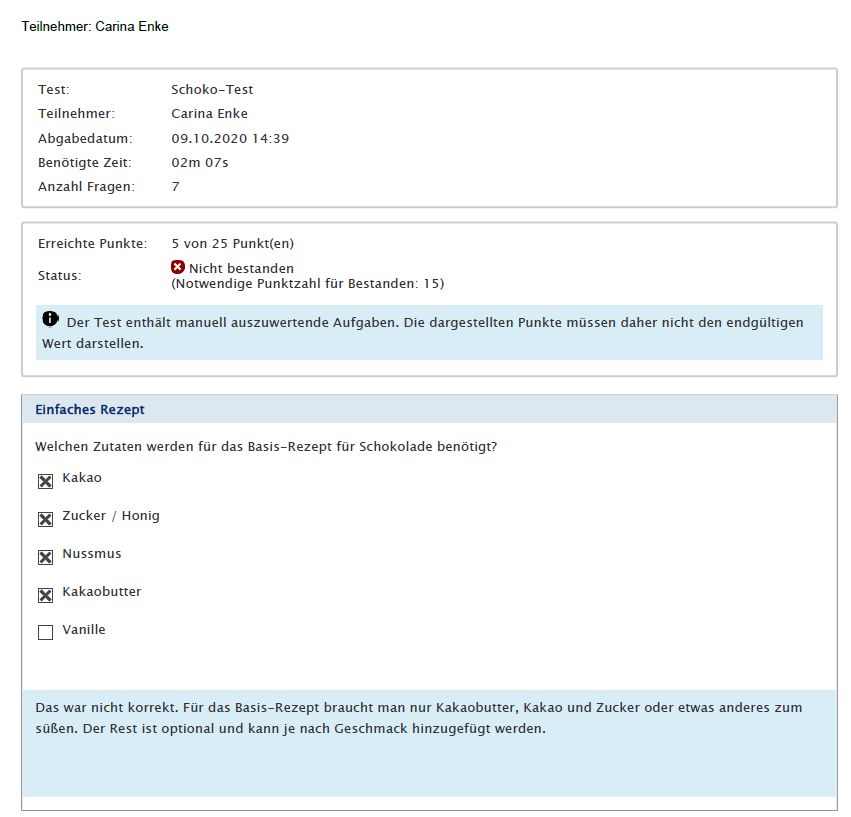
Task: Click the score '5 von 25 Punkt(en)'
Action: 232,243
